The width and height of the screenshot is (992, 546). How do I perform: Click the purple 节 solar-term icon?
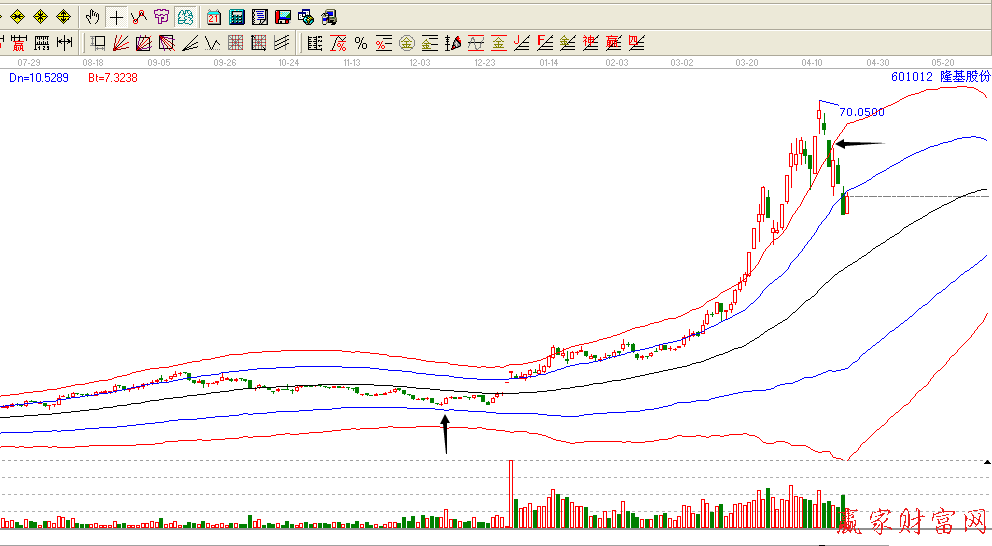pyautogui.click(x=161, y=17)
